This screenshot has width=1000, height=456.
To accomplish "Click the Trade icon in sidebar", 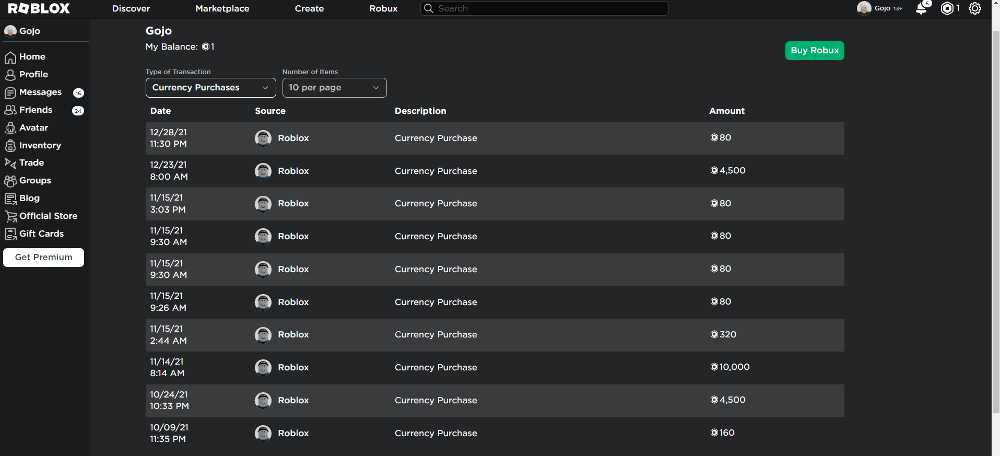I will [10, 163].
